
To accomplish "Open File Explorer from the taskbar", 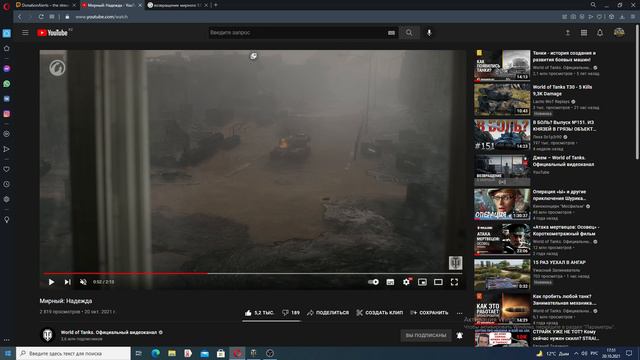I will click(172, 353).
